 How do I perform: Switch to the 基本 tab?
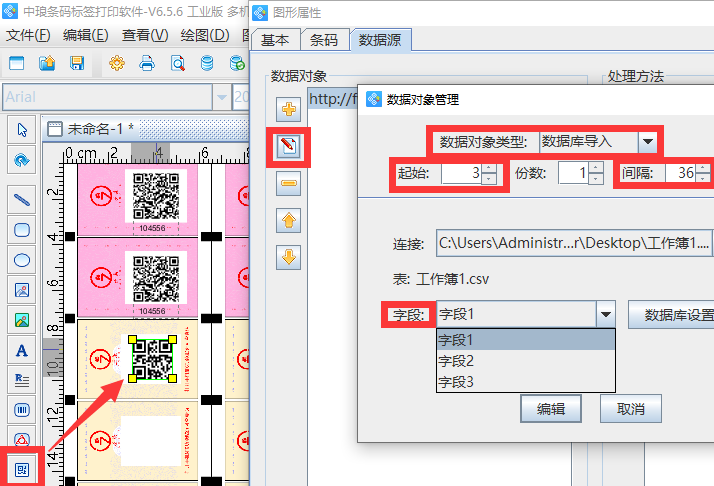275,40
